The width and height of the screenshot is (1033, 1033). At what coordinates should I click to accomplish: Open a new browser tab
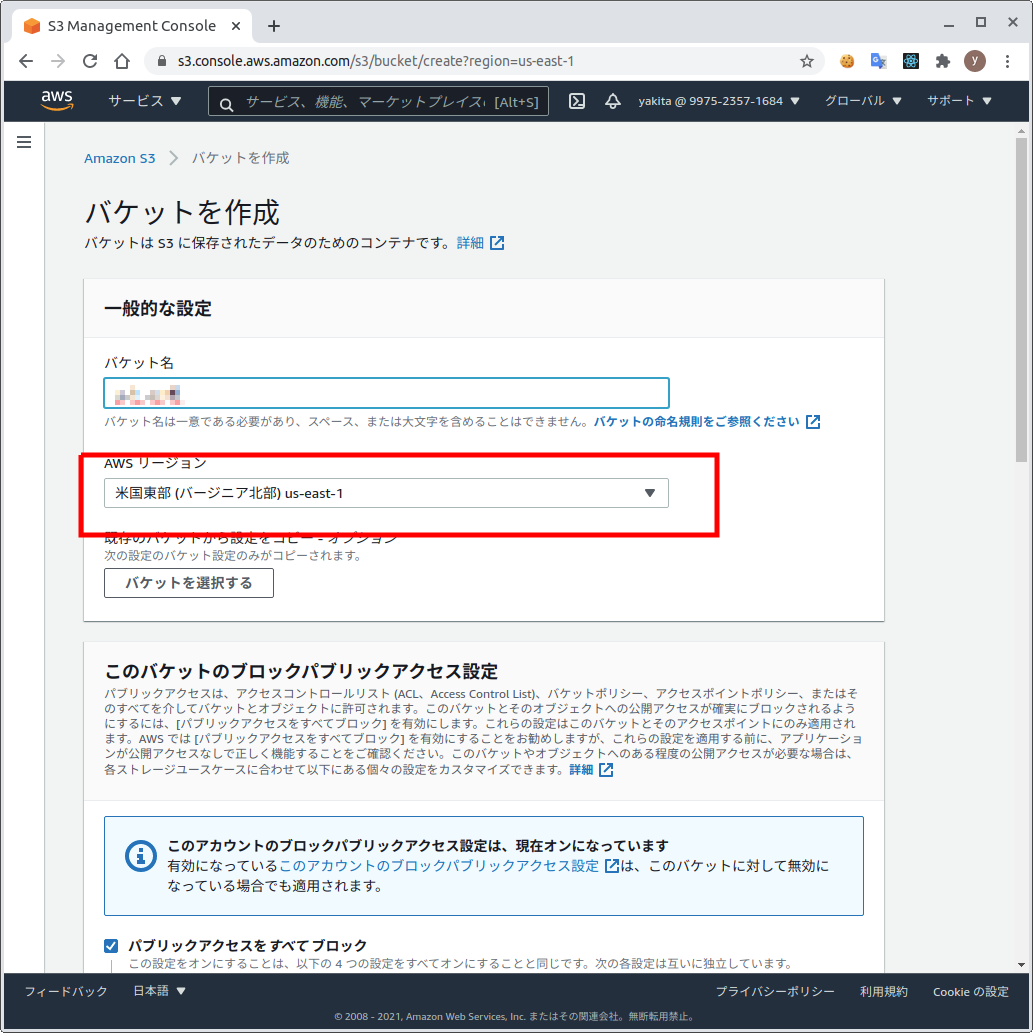(274, 26)
